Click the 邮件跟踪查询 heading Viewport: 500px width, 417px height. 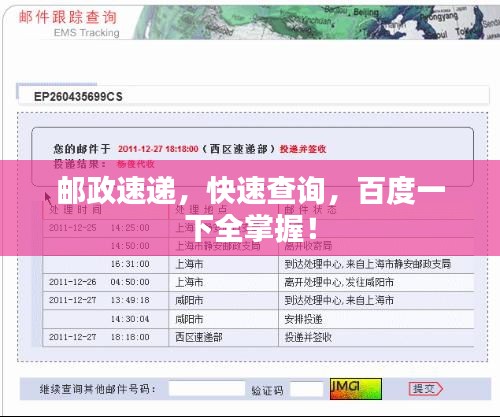pos(68,17)
